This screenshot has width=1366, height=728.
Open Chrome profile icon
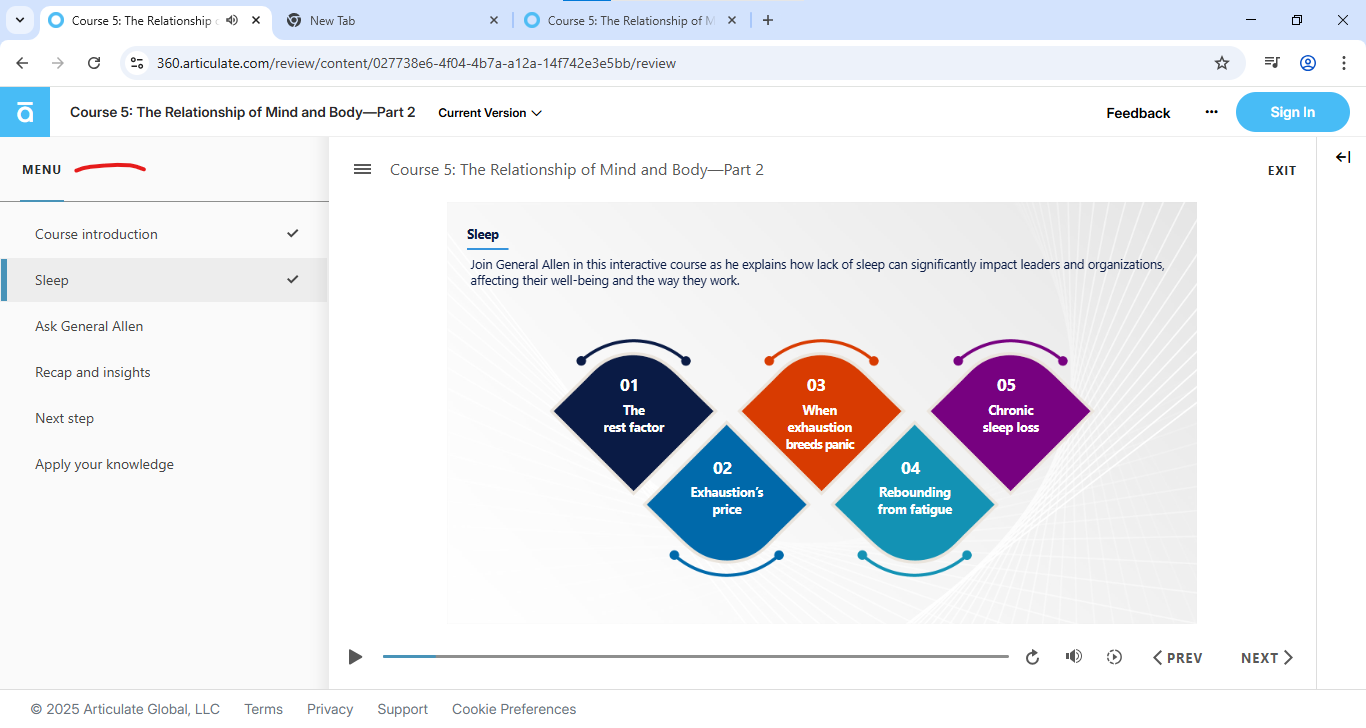coord(1308,63)
